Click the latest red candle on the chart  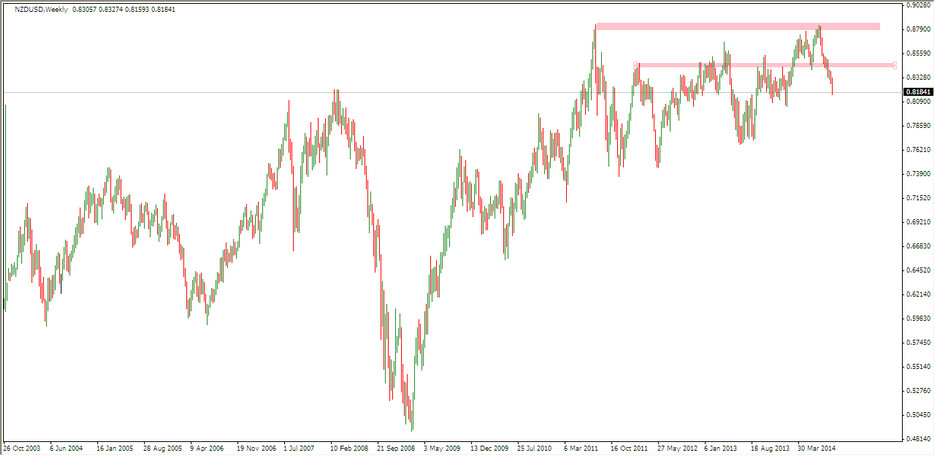[833, 86]
